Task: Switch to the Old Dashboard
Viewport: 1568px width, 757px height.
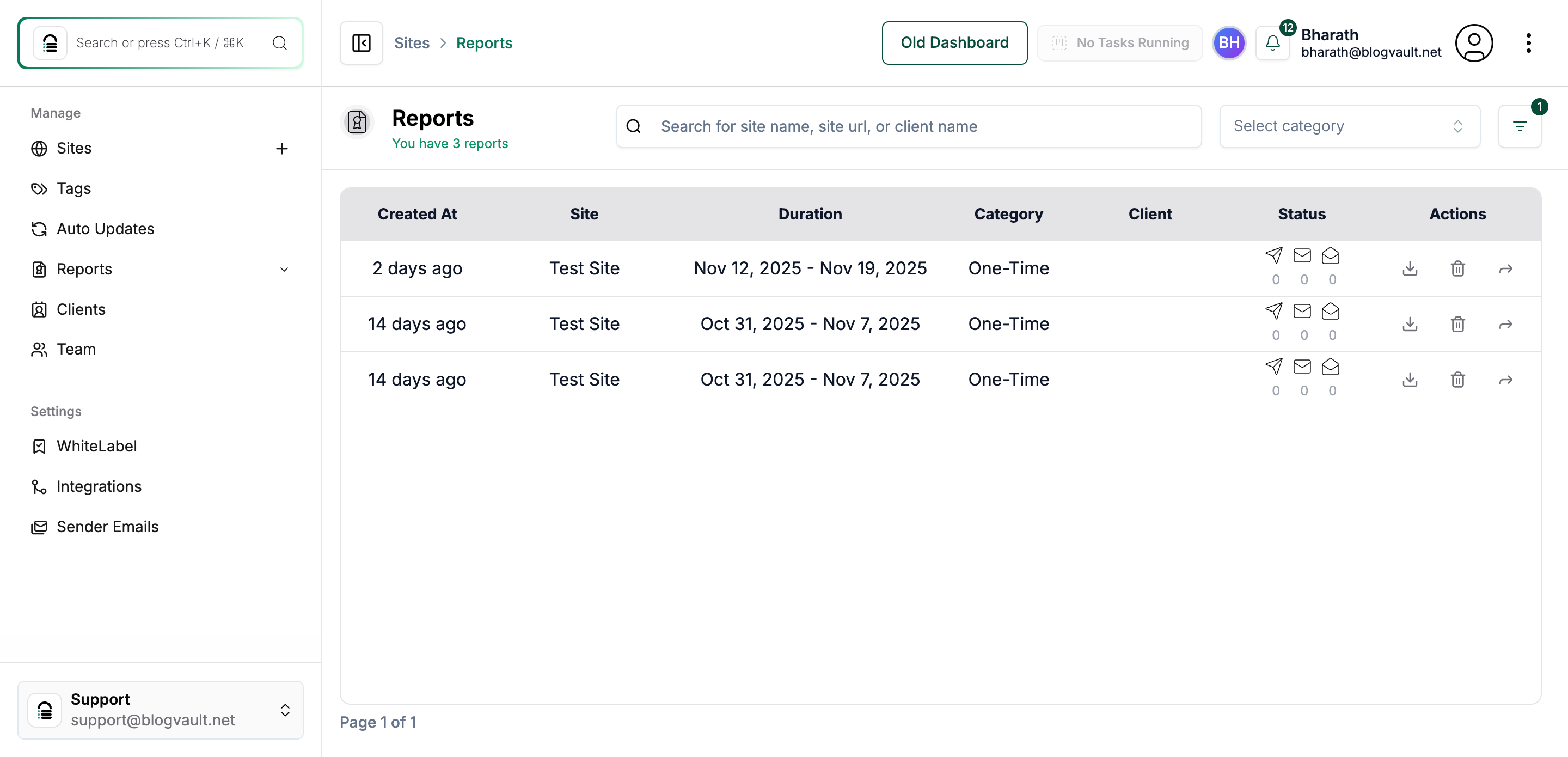Action: 954,42
